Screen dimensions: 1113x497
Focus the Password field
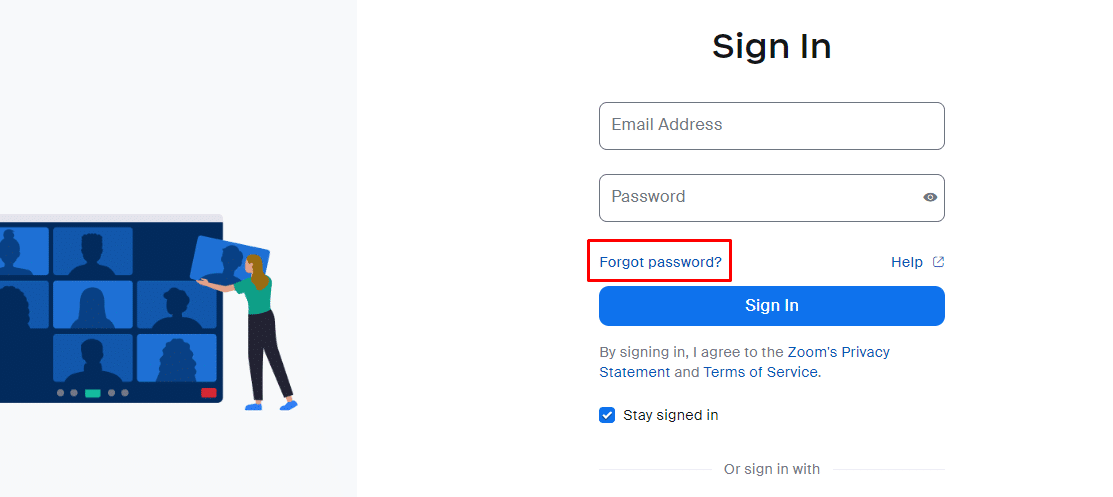pyautogui.click(x=772, y=197)
